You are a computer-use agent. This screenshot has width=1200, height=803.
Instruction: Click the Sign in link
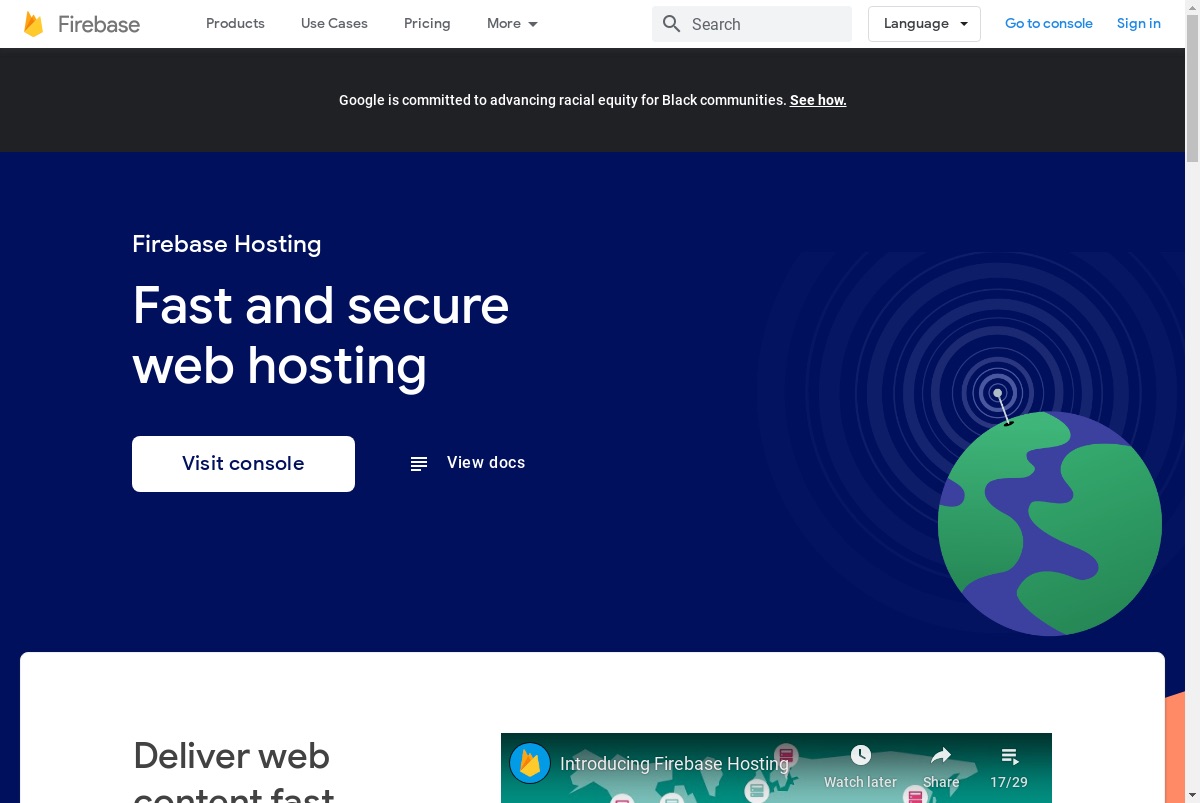[1139, 23]
